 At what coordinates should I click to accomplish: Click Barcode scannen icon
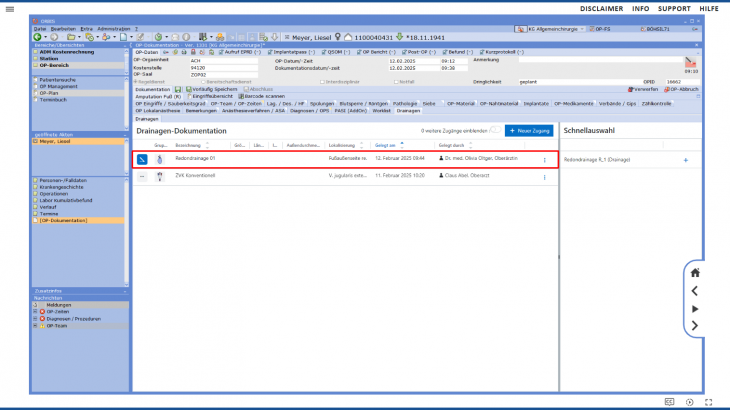(241, 96)
